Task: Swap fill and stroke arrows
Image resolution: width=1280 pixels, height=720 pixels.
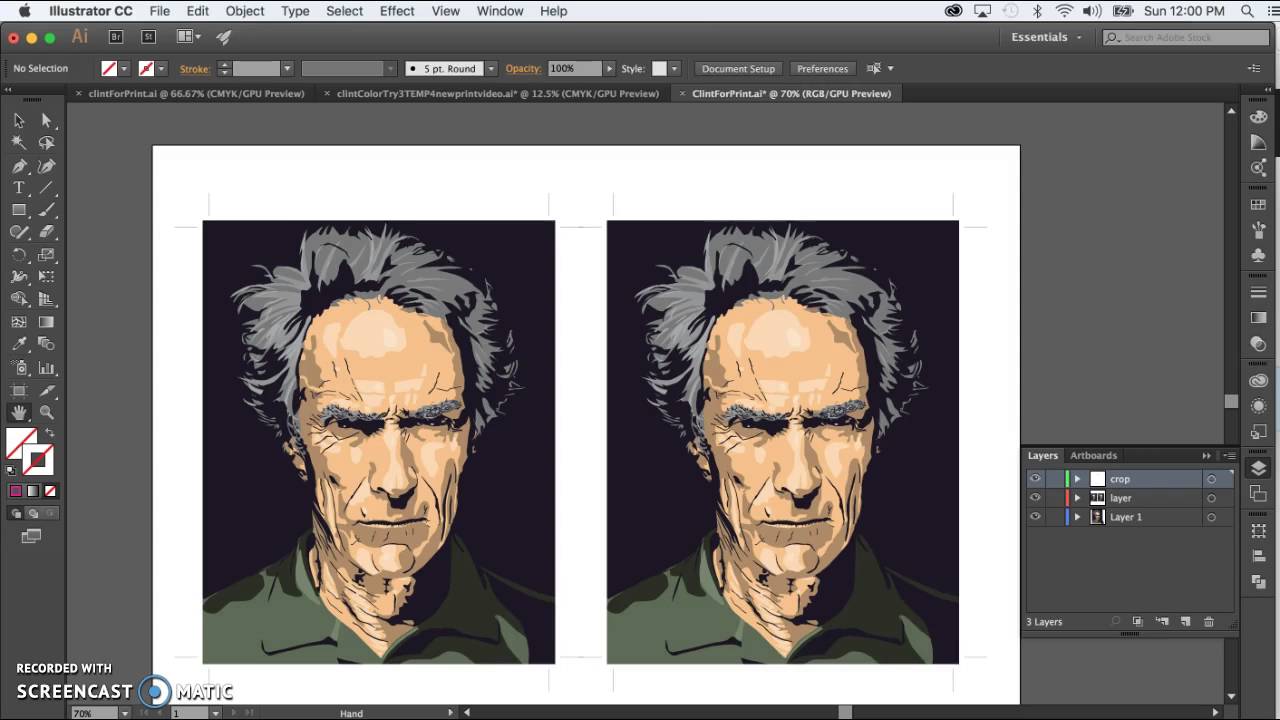Action: 49,433
